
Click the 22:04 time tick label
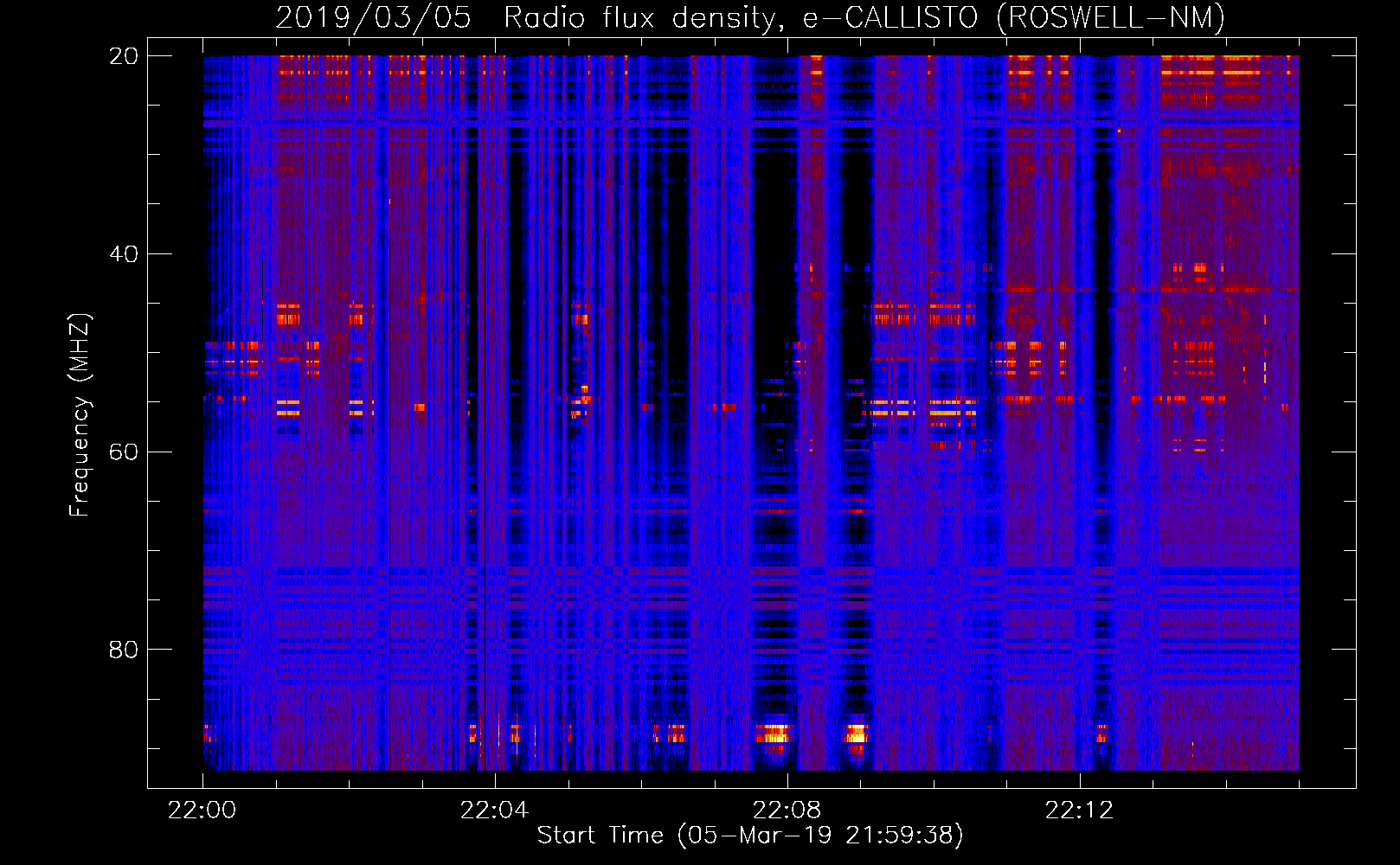coord(495,811)
